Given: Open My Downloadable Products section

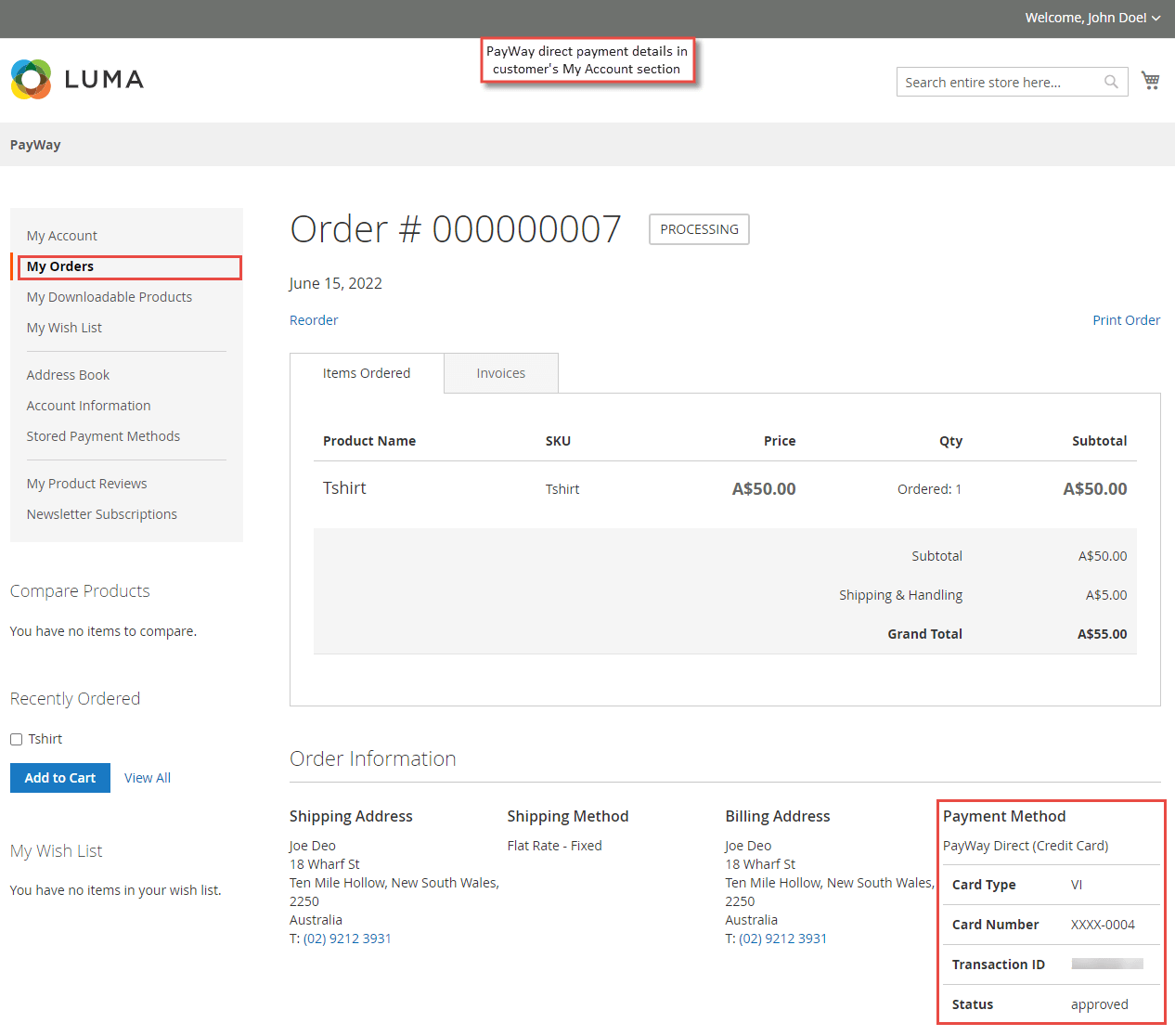Looking at the screenshot, I should [110, 296].
